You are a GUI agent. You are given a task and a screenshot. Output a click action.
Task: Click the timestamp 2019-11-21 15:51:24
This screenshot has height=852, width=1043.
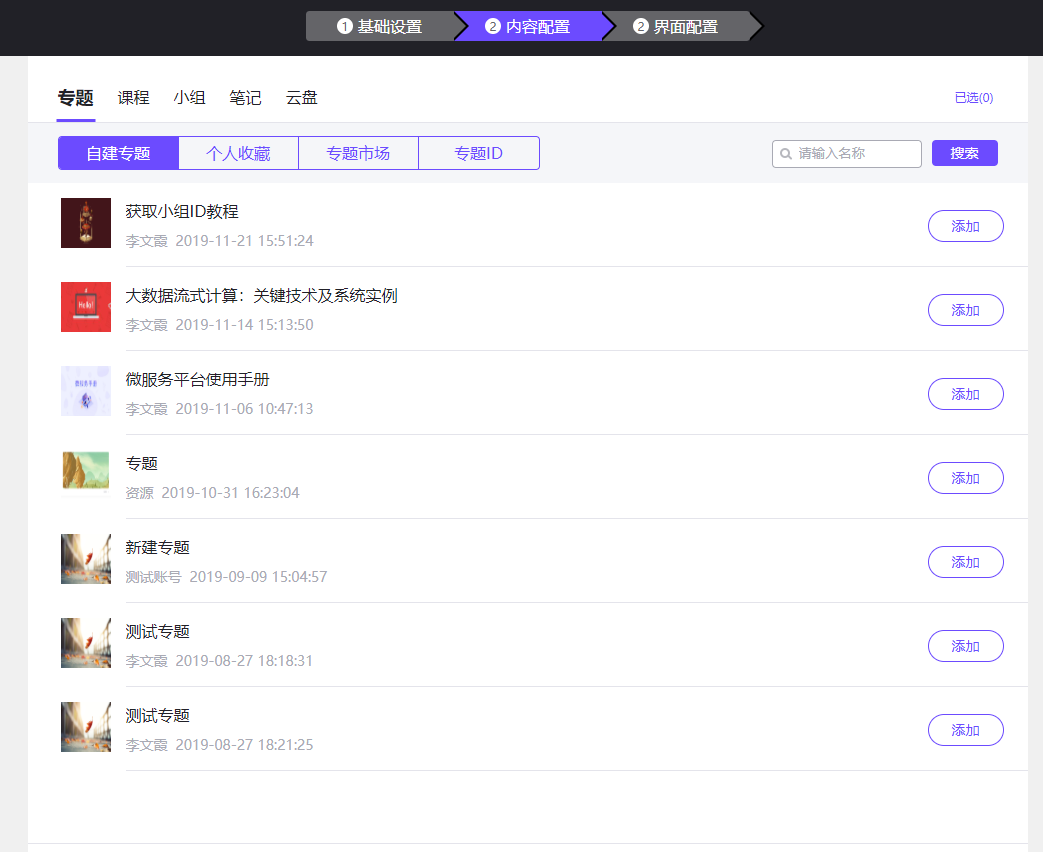click(244, 241)
